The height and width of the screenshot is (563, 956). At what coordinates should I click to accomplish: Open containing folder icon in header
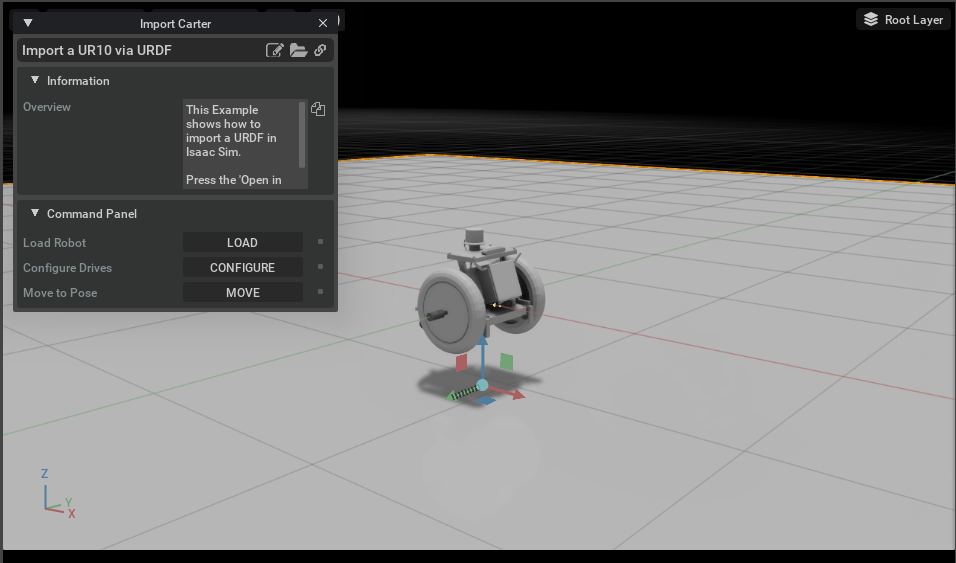pyautogui.click(x=298, y=50)
